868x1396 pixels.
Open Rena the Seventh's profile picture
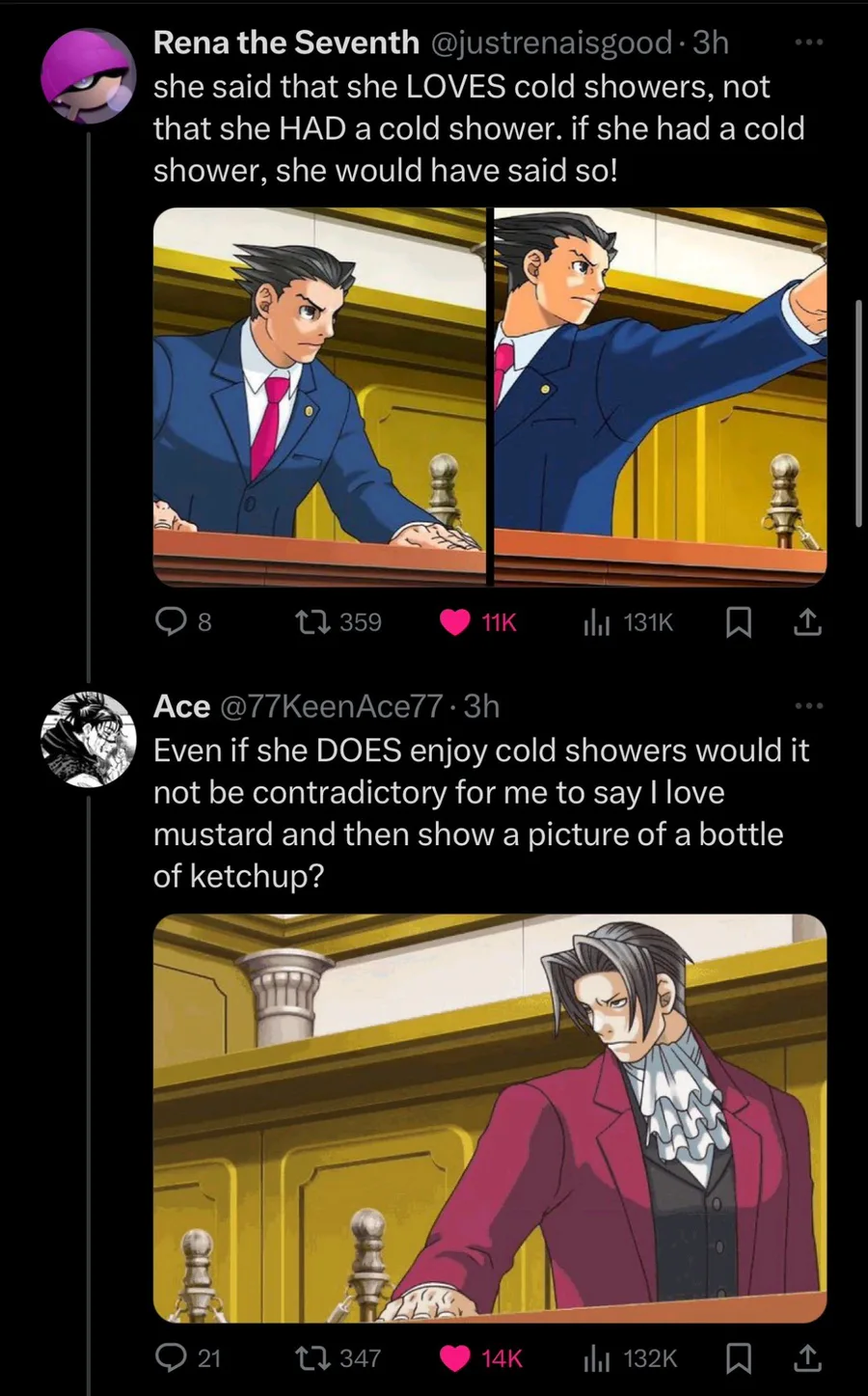[x=89, y=76]
